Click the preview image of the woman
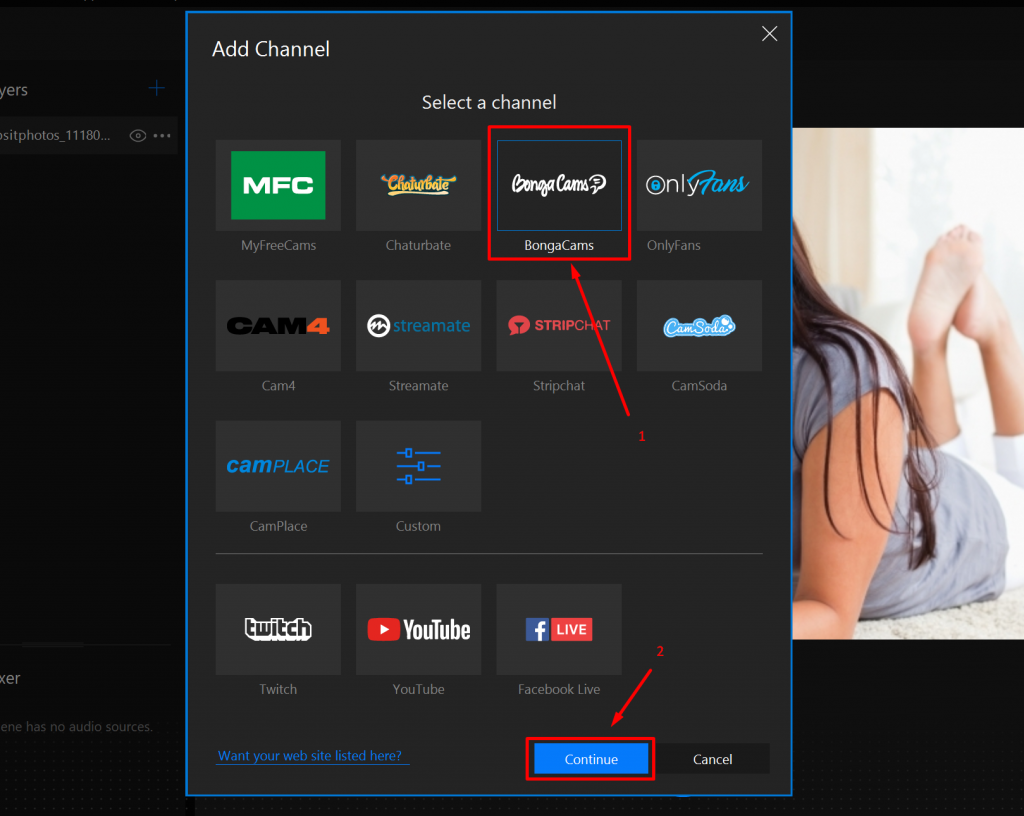This screenshot has width=1024, height=816. click(x=908, y=383)
